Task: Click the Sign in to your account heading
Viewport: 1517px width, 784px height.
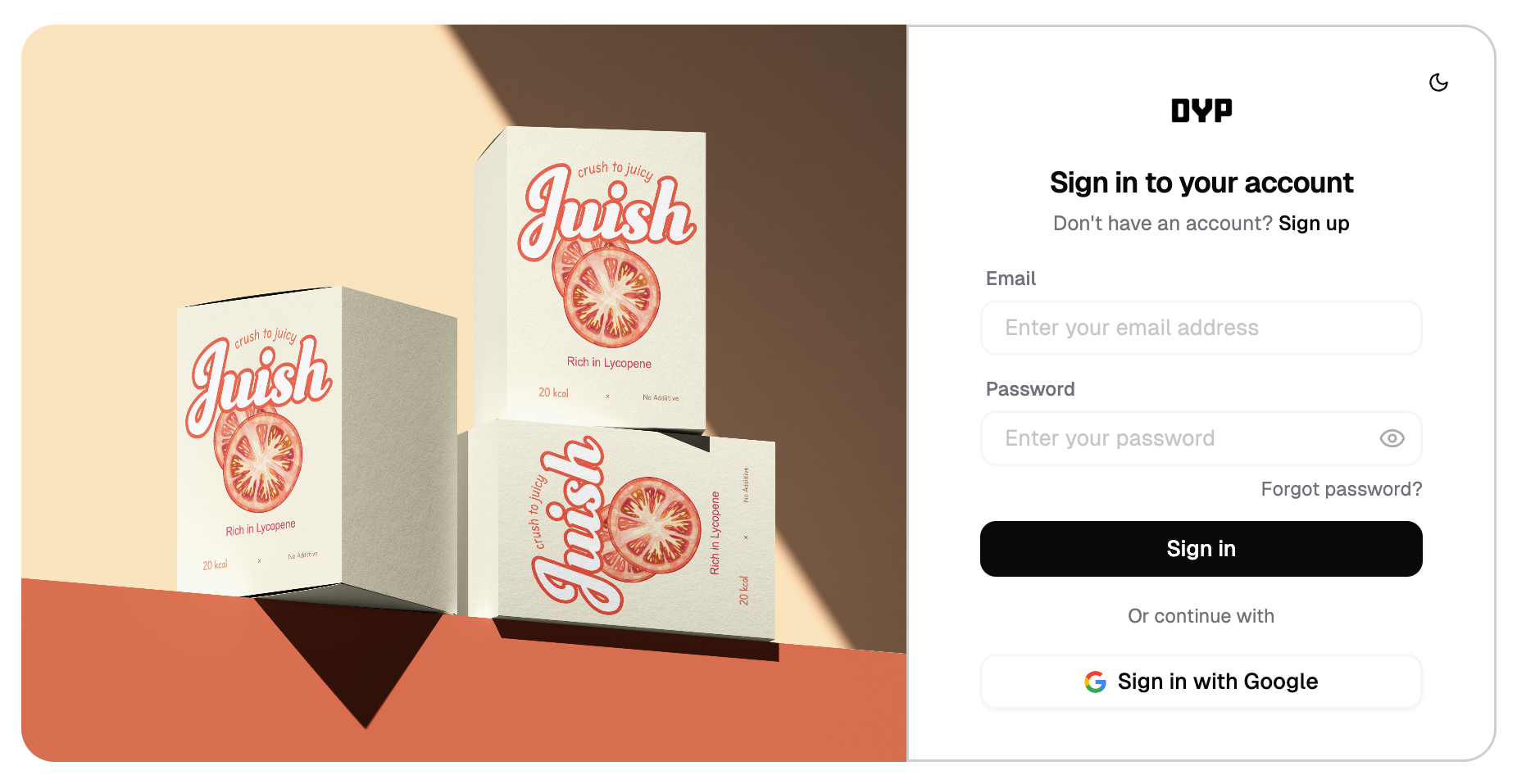Action: pyautogui.click(x=1201, y=183)
